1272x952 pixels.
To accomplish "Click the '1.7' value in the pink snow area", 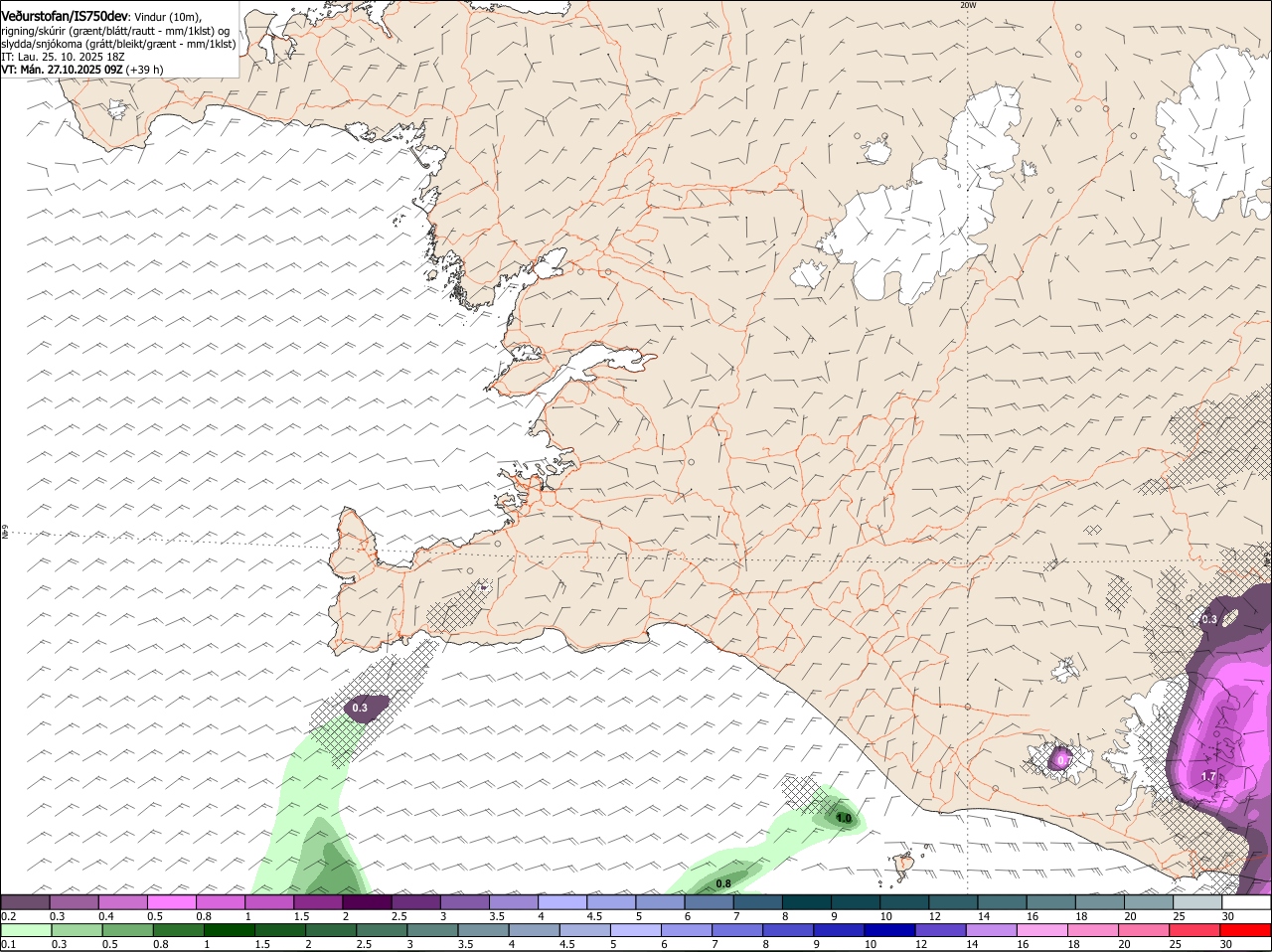I will pyautogui.click(x=1209, y=776).
